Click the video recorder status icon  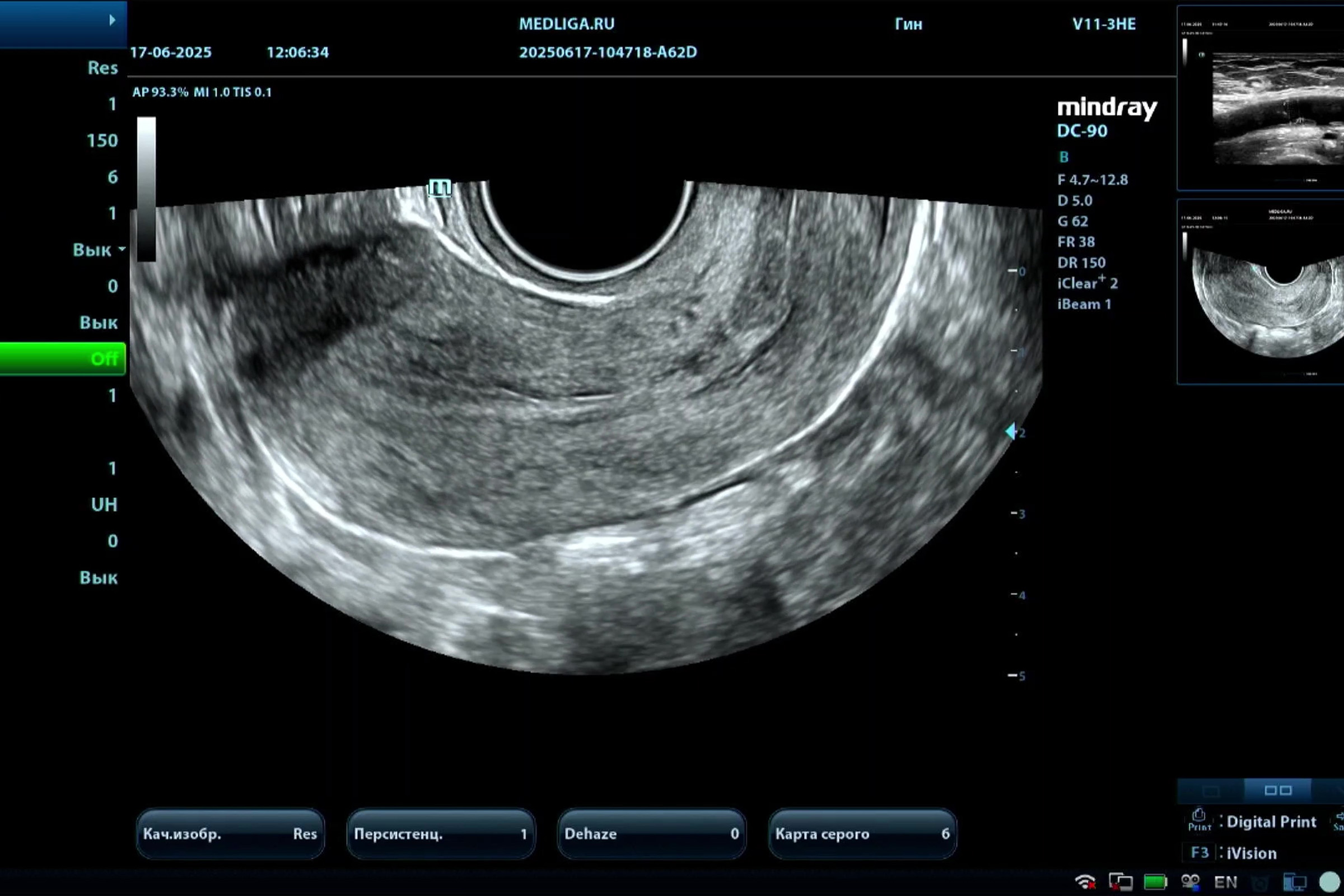pyautogui.click(x=1191, y=881)
